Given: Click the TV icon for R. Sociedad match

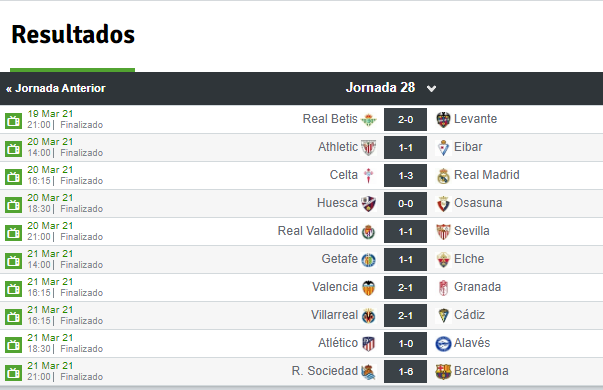Looking at the screenshot, I should [13, 373].
